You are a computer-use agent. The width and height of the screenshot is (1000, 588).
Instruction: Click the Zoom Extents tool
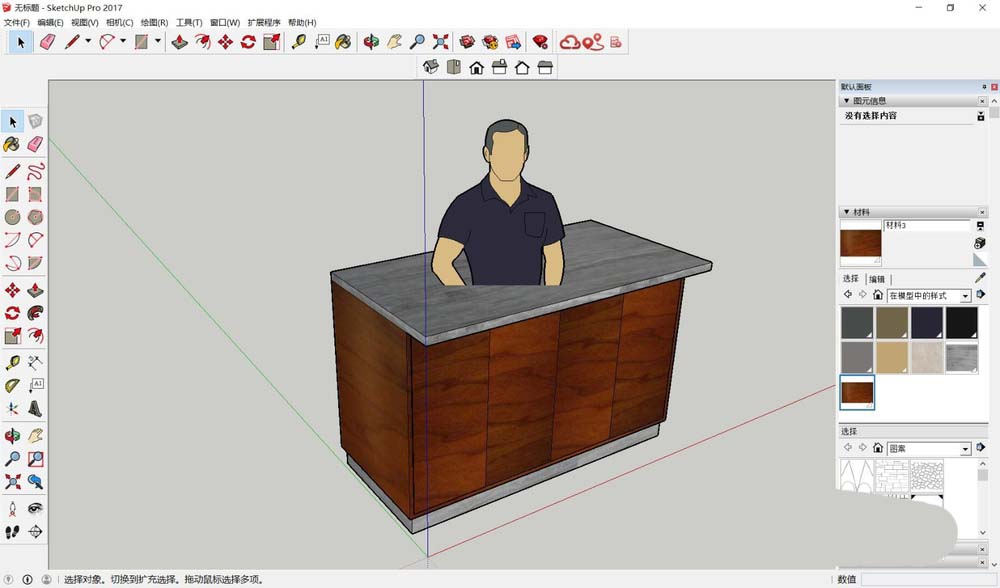click(x=440, y=42)
